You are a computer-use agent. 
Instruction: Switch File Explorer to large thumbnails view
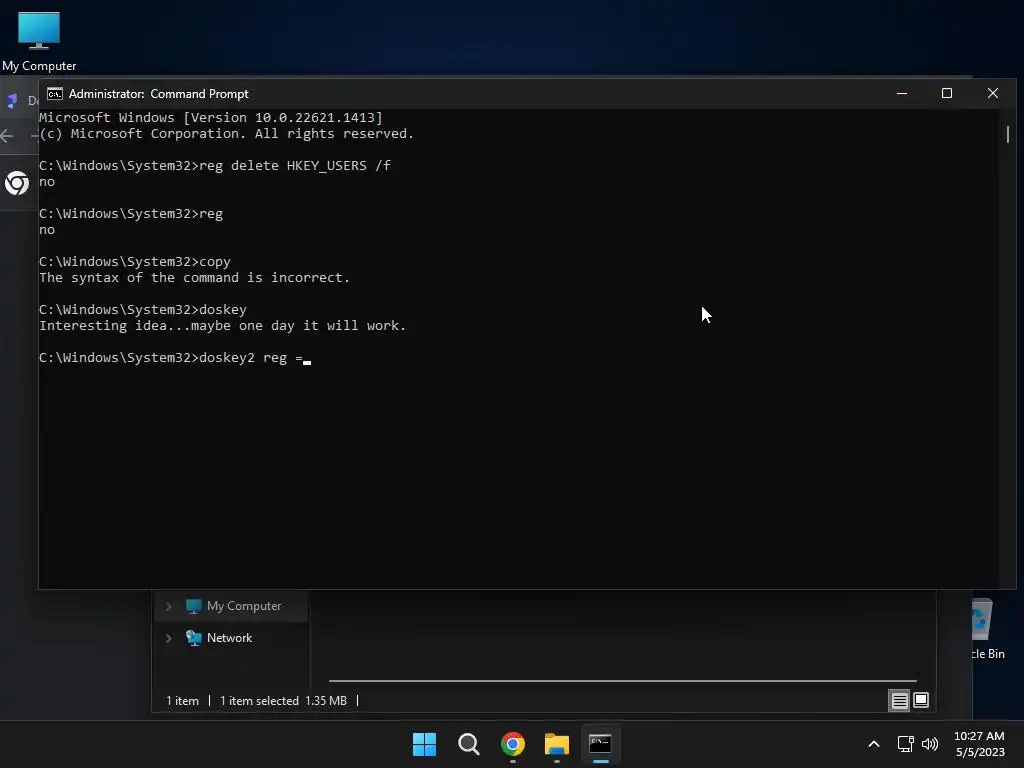pyautogui.click(x=921, y=701)
